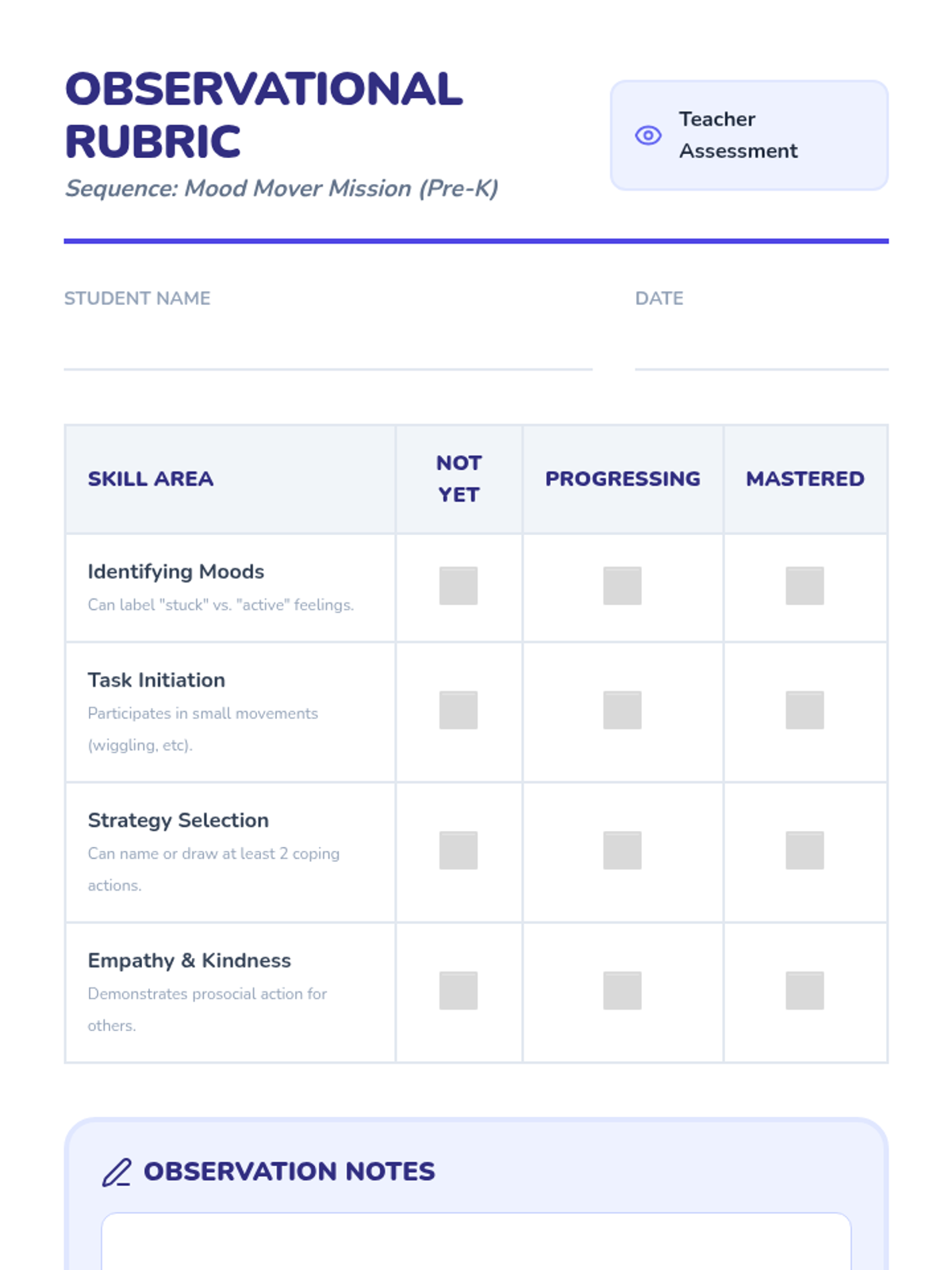Select Progressing for Empathy & Kindness
Viewport: 952px width, 1270px height.
coord(622,991)
